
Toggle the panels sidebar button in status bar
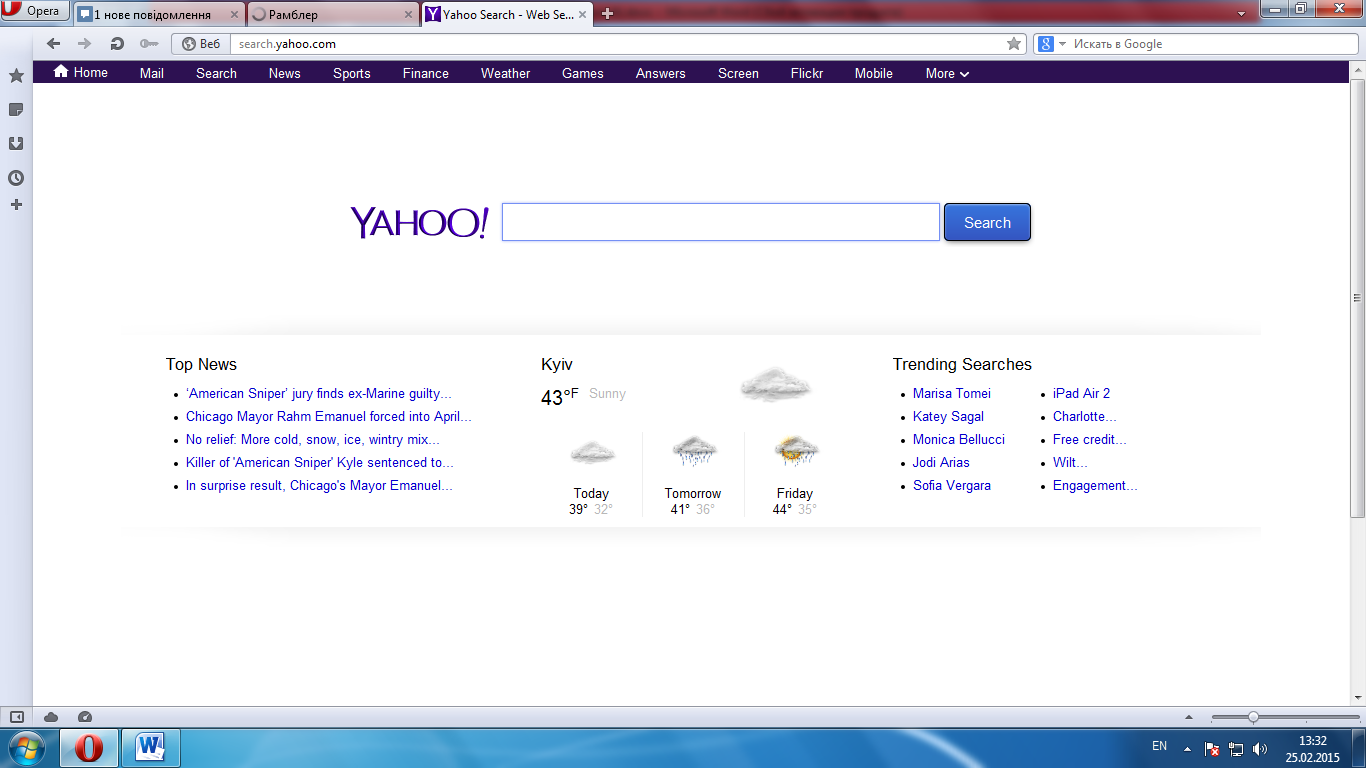coord(16,716)
